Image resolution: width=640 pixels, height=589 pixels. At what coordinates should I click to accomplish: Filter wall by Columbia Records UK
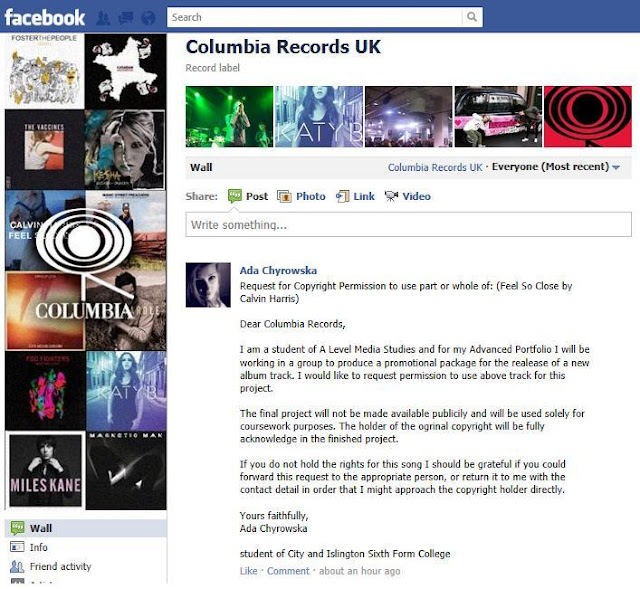tap(435, 167)
